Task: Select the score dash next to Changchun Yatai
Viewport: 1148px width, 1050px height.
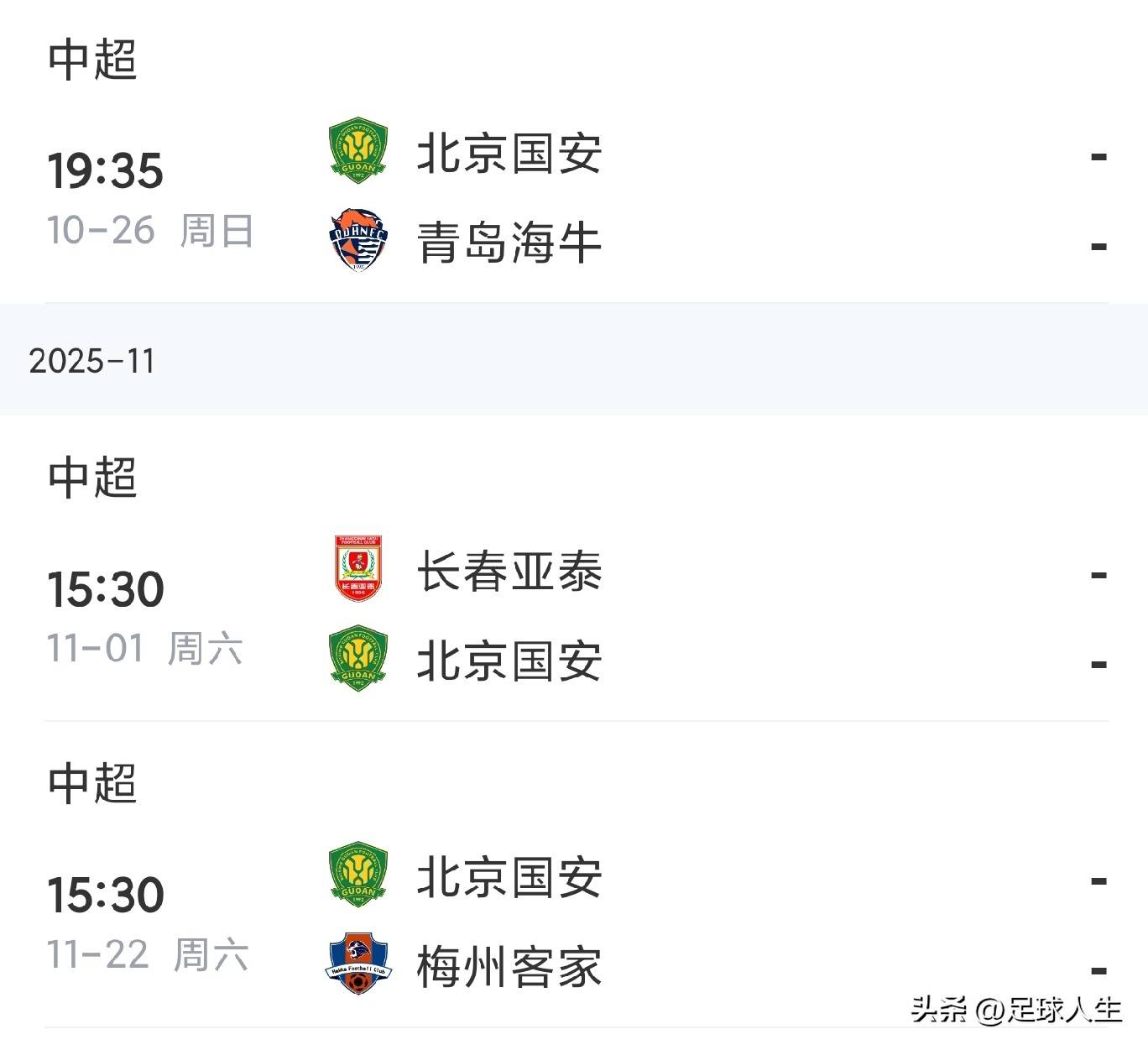Action: pos(1097,574)
